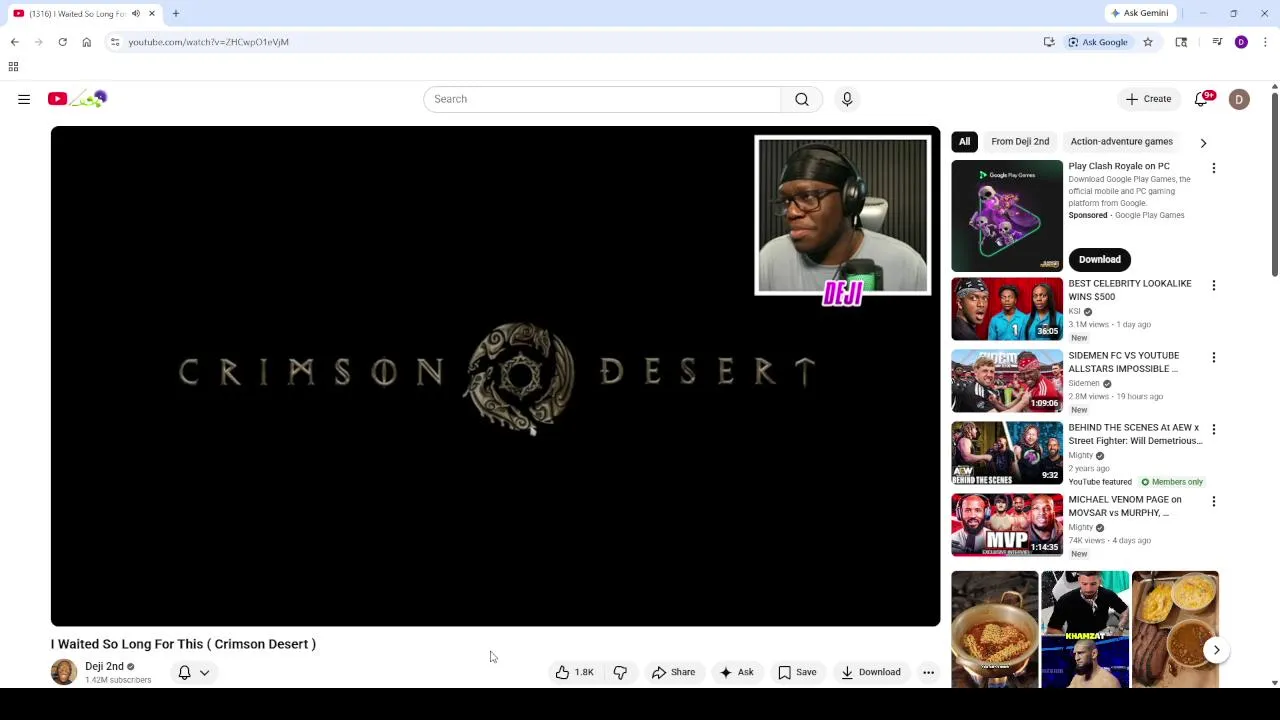The width and height of the screenshot is (1280, 720).
Task: Click the page vertical scrollbar
Action: pos(1274,186)
